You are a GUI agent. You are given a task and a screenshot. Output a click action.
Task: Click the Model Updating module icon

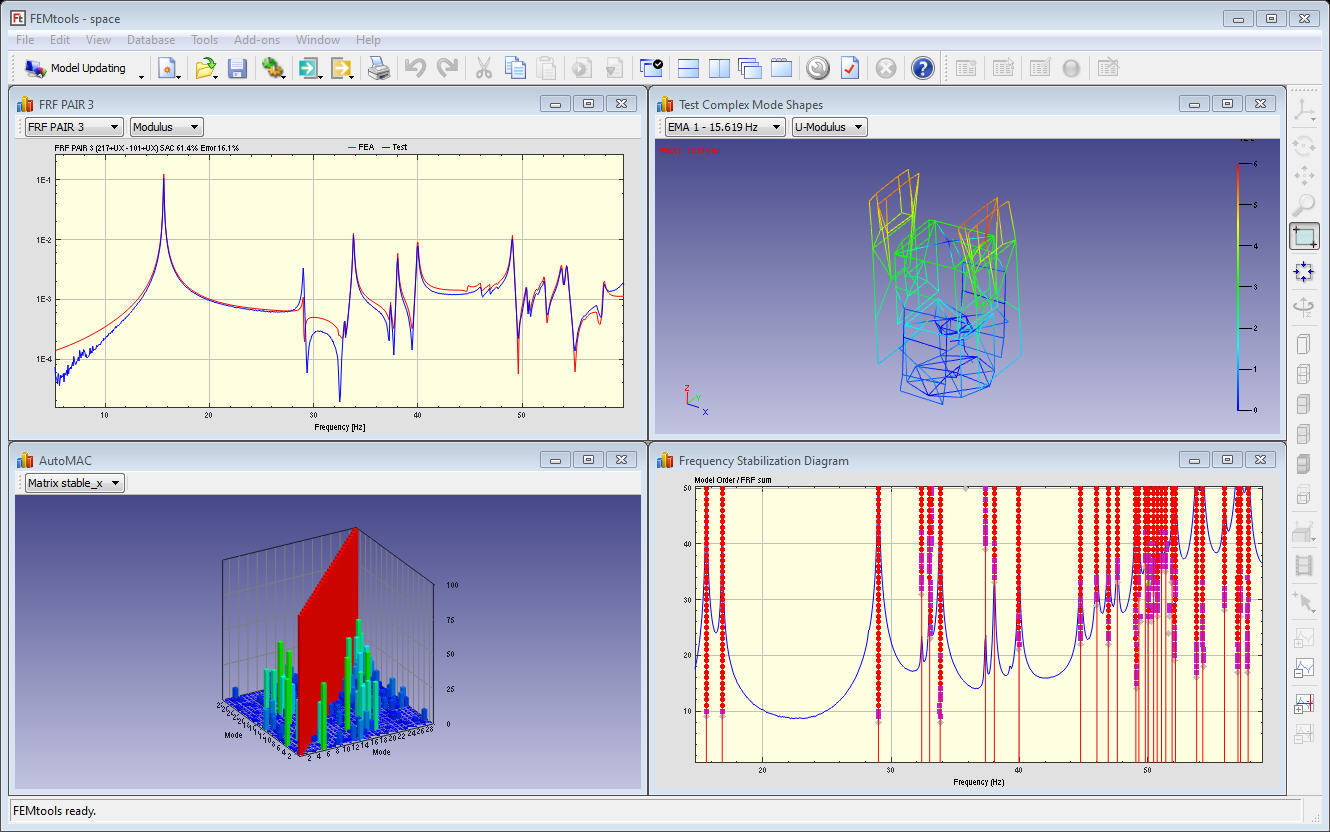pyautogui.click(x=35, y=68)
